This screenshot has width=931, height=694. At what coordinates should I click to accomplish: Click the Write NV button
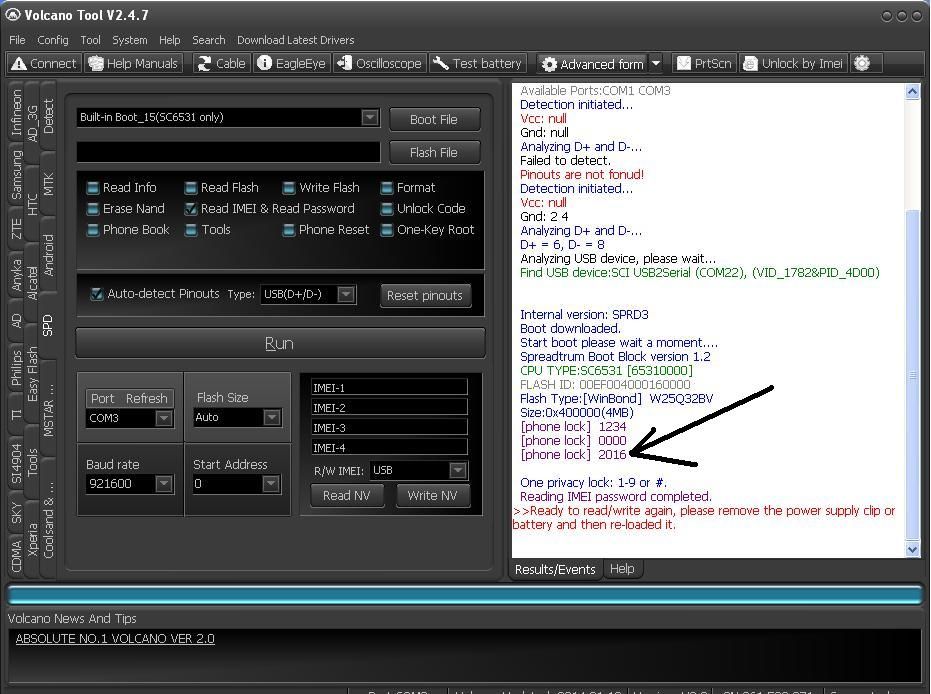point(432,495)
